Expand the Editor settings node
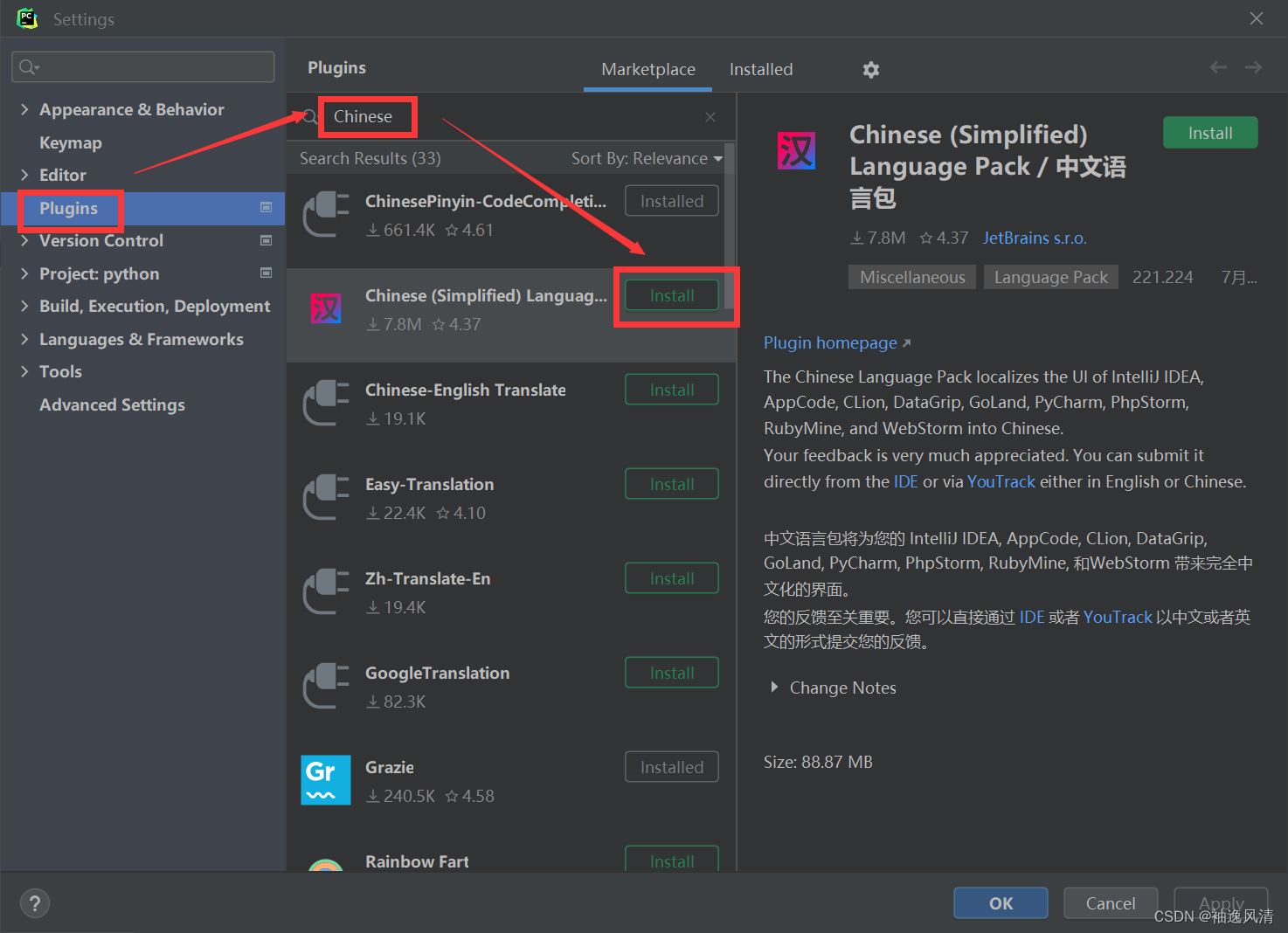Screen dimensions: 1288x933 (x=24, y=175)
